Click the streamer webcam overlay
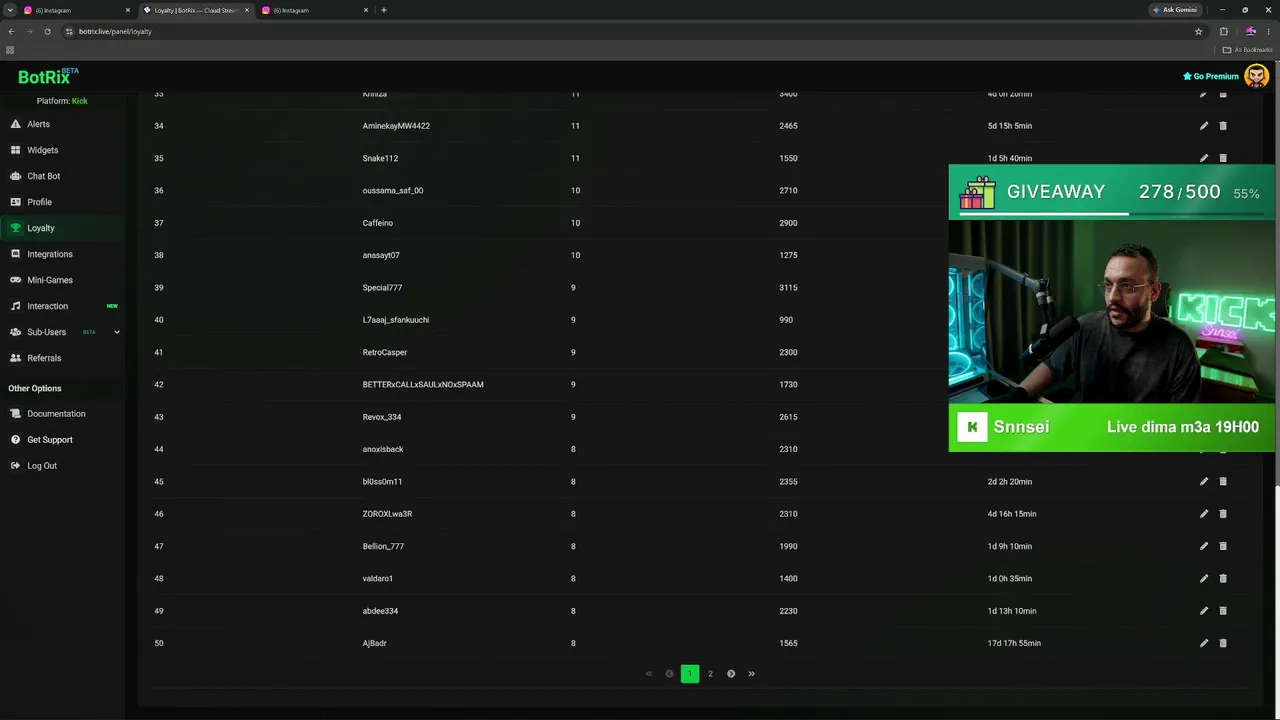1280x720 pixels. pyautogui.click(x=1112, y=311)
